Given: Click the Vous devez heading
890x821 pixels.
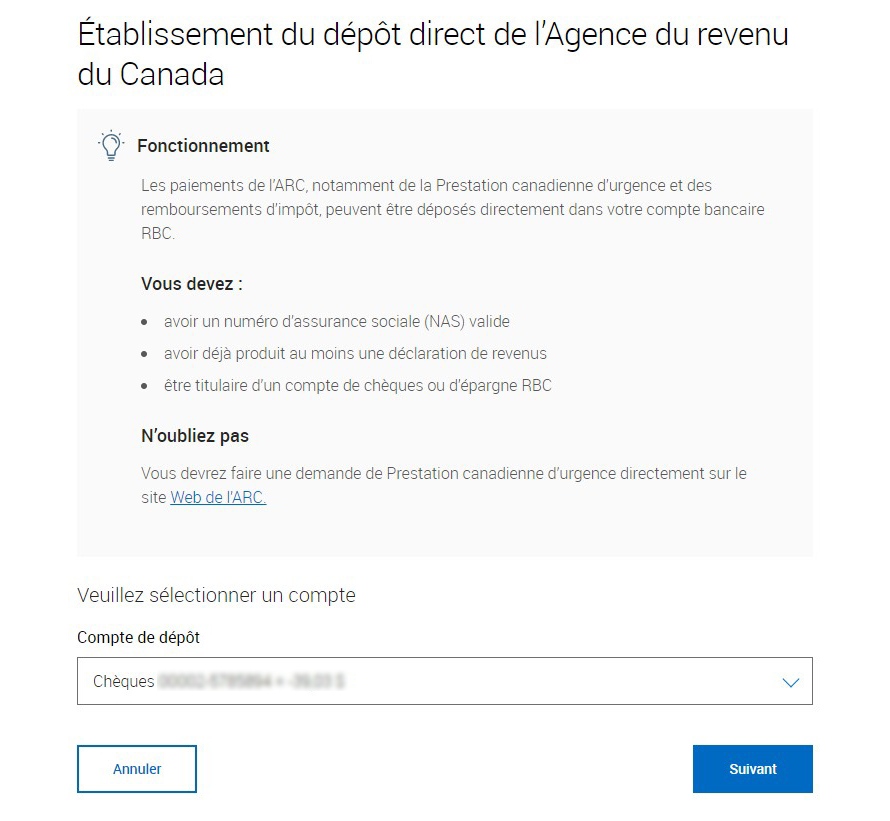Looking at the screenshot, I should pyautogui.click(x=192, y=283).
